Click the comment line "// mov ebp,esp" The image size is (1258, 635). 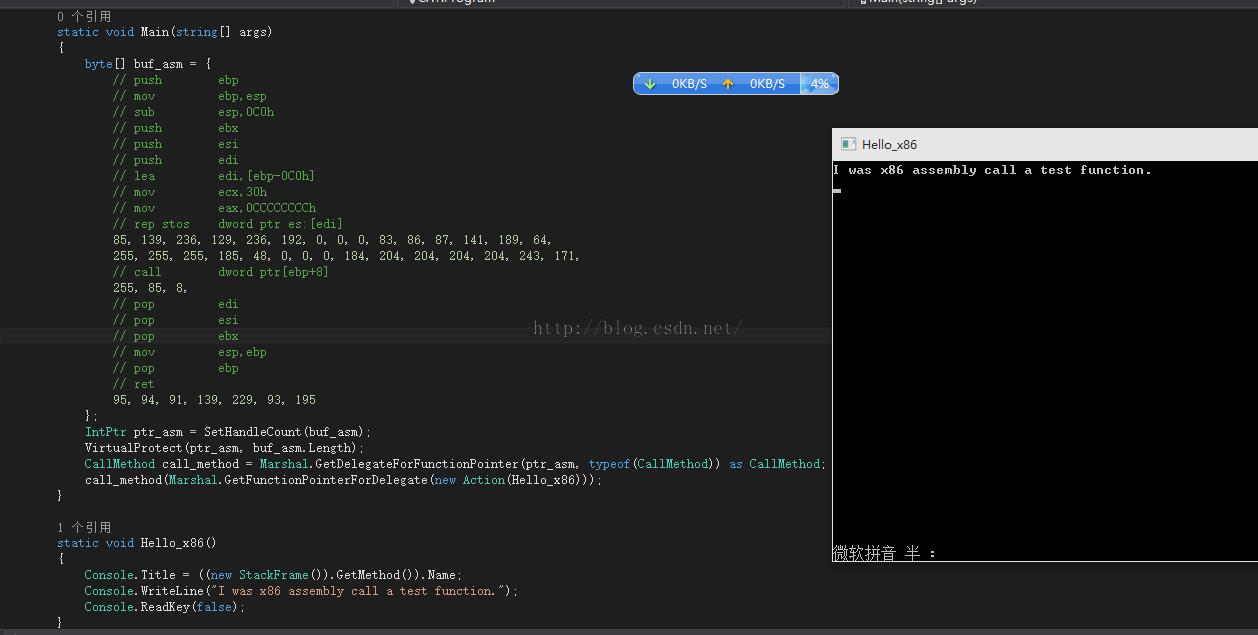click(x=190, y=96)
